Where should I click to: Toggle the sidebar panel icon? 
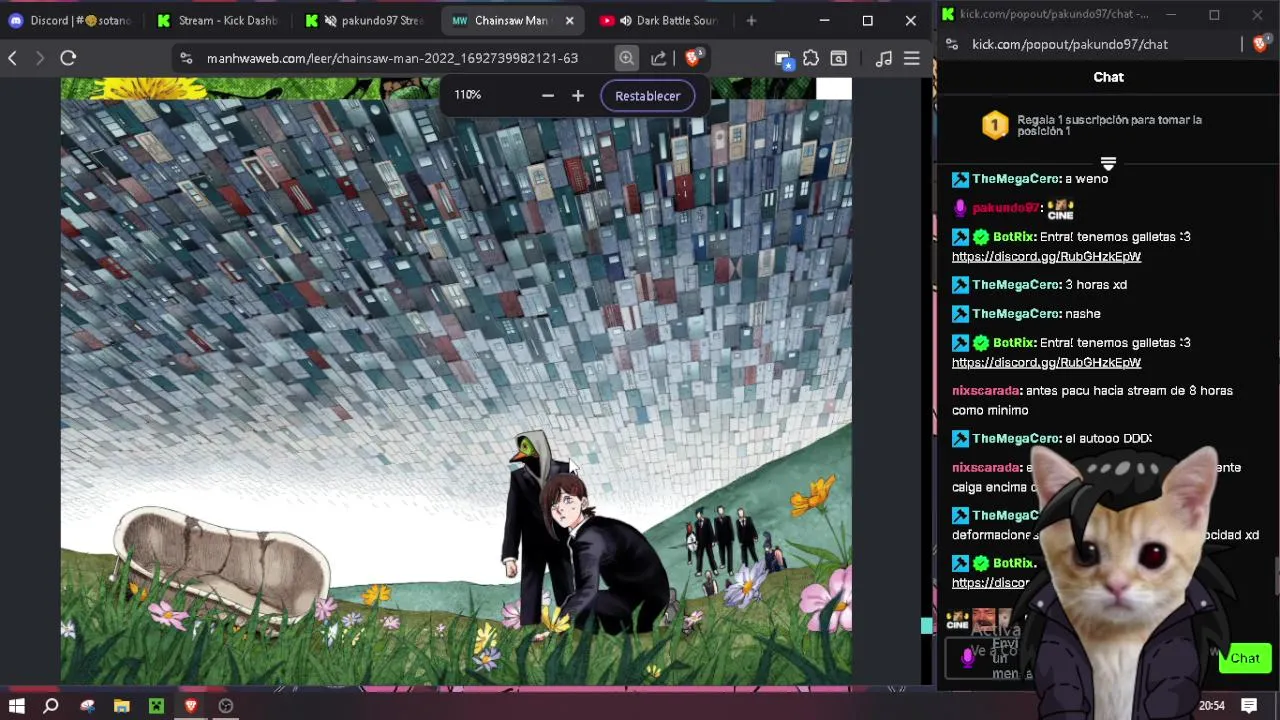tap(839, 58)
